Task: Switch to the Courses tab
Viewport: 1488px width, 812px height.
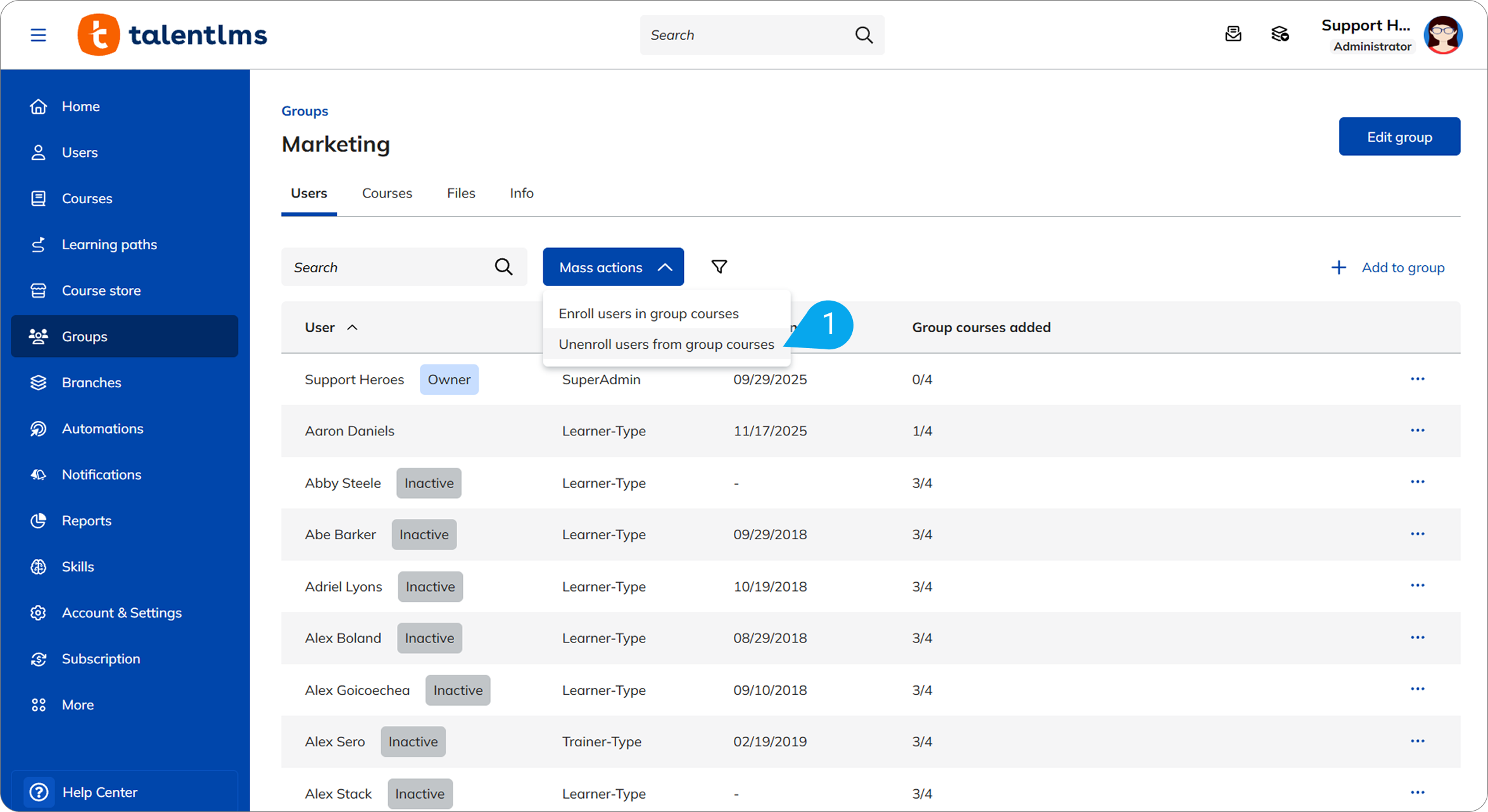Action: click(387, 193)
